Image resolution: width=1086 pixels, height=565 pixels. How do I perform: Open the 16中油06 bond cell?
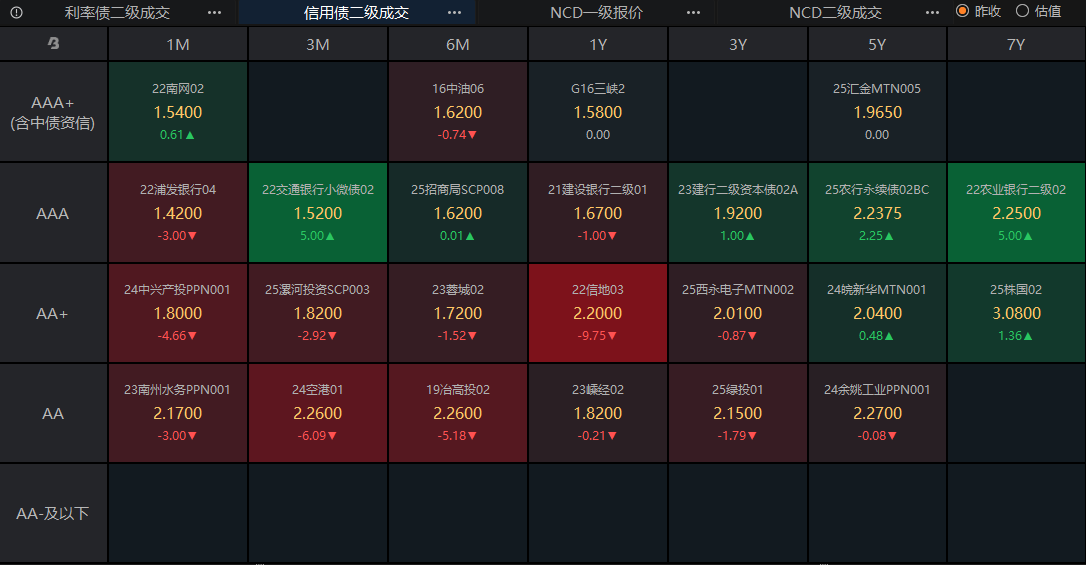pyautogui.click(x=458, y=112)
